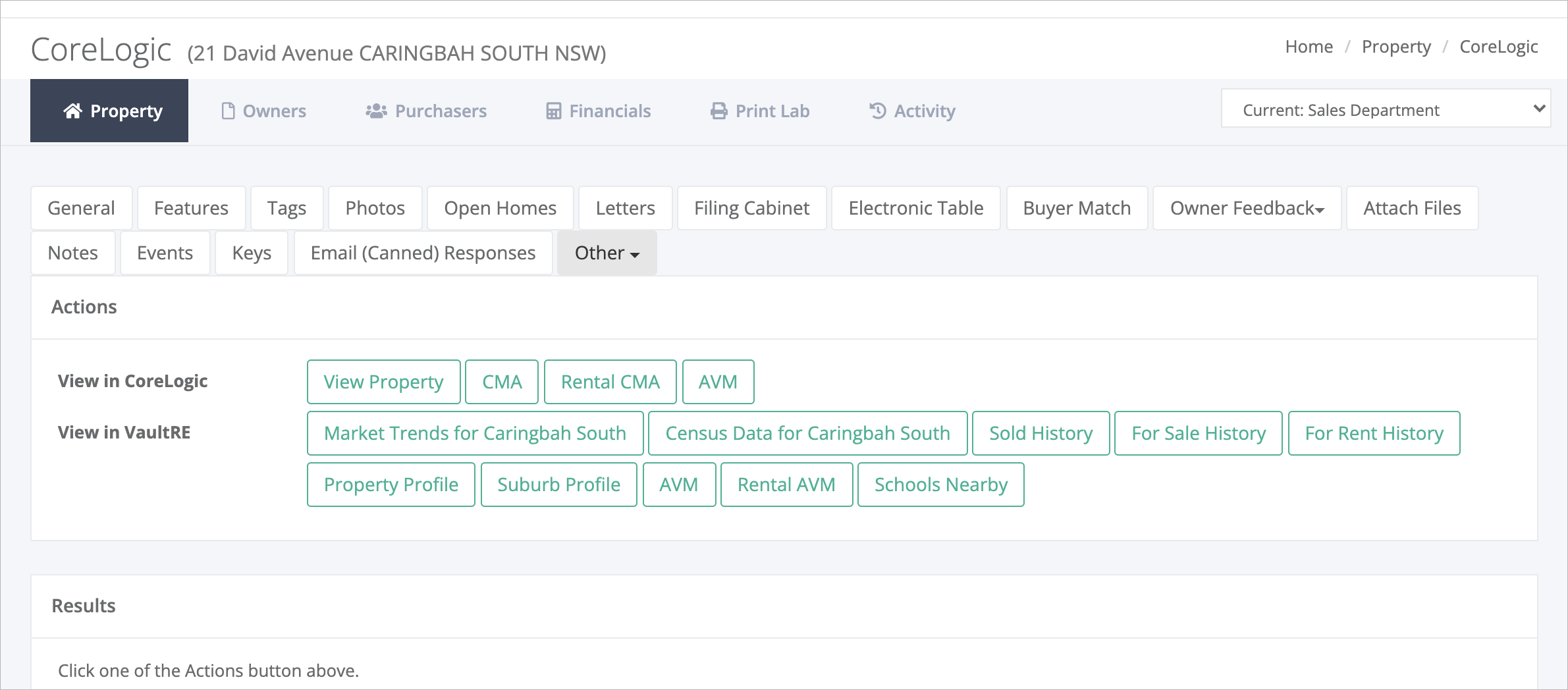
Task: Click the Rental CMA button
Action: tap(610, 382)
